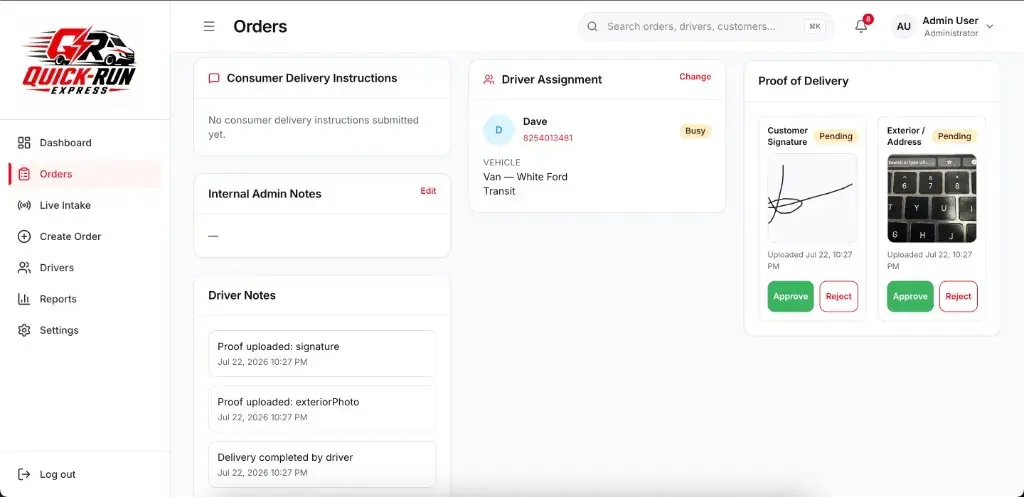Open the Reports section
Viewport: 1024px width, 497px height.
point(85,299)
